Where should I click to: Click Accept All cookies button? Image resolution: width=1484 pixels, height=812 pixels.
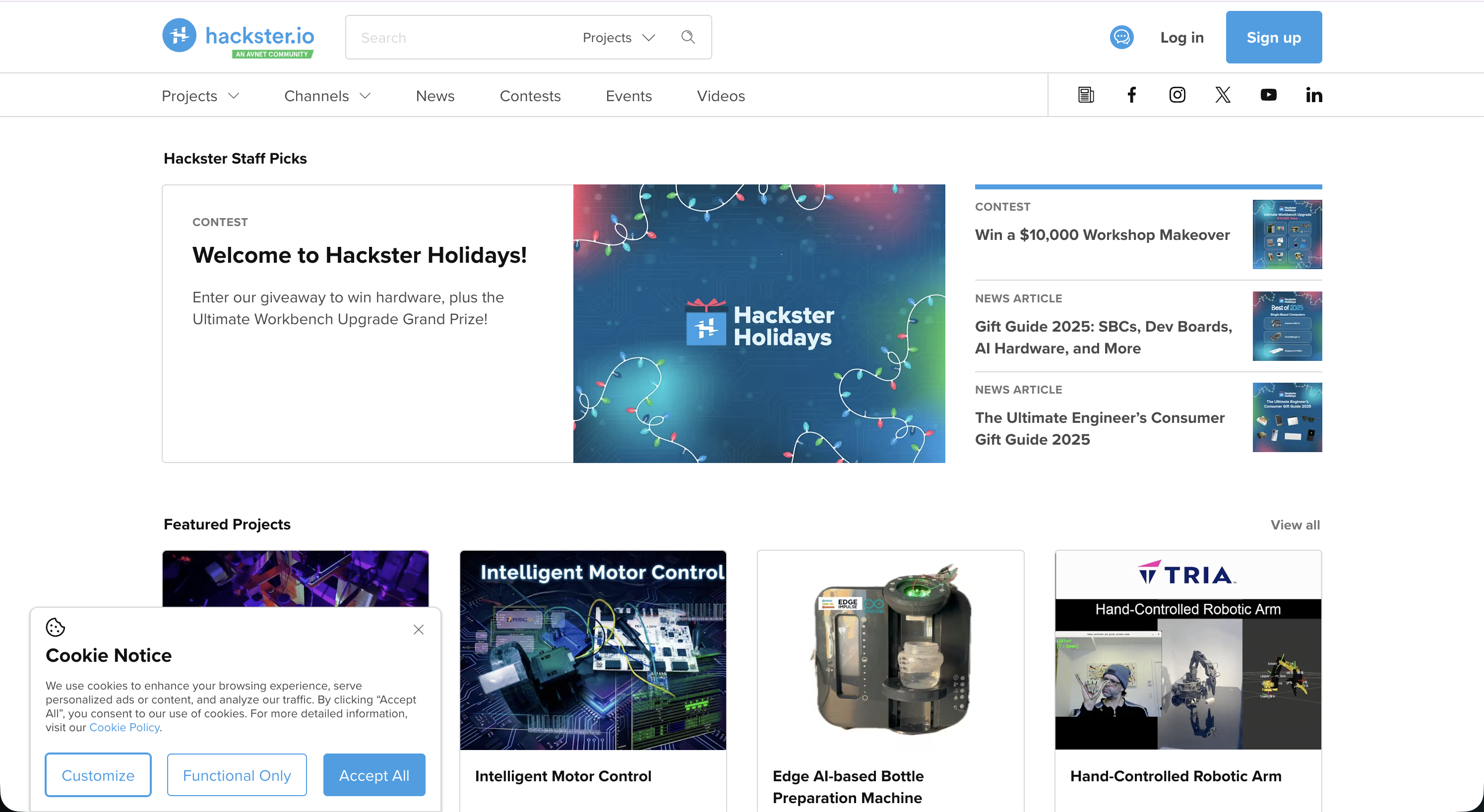click(x=374, y=774)
